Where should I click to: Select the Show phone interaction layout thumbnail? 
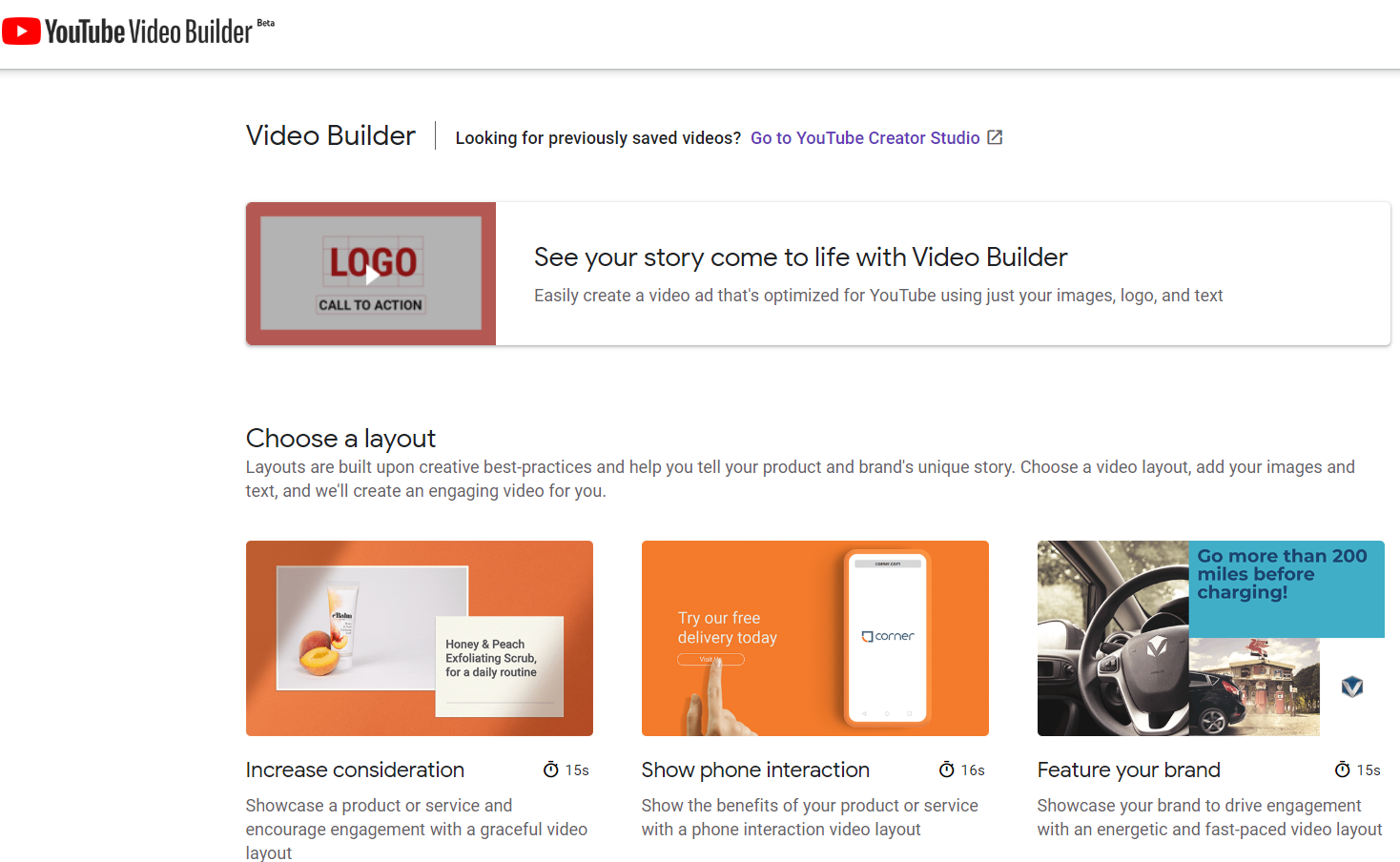(x=814, y=638)
